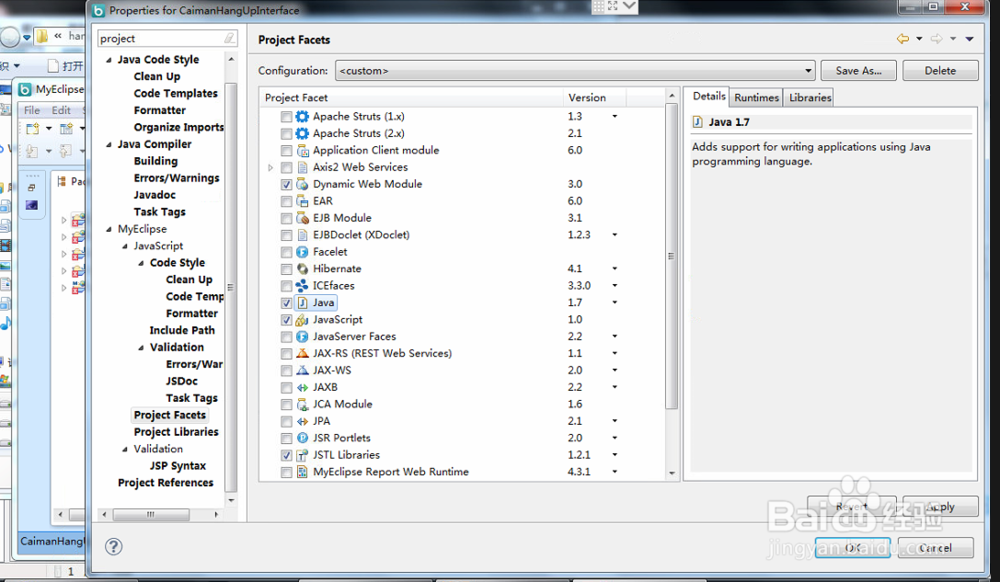Click the Save As... button
The height and width of the screenshot is (582, 1000).
858,71
